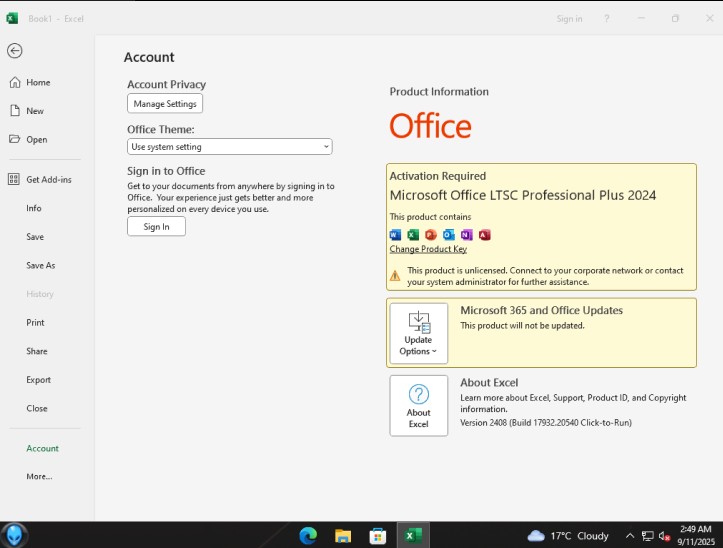Open the Start menu alien icon
The image size is (723, 548).
coord(14,535)
